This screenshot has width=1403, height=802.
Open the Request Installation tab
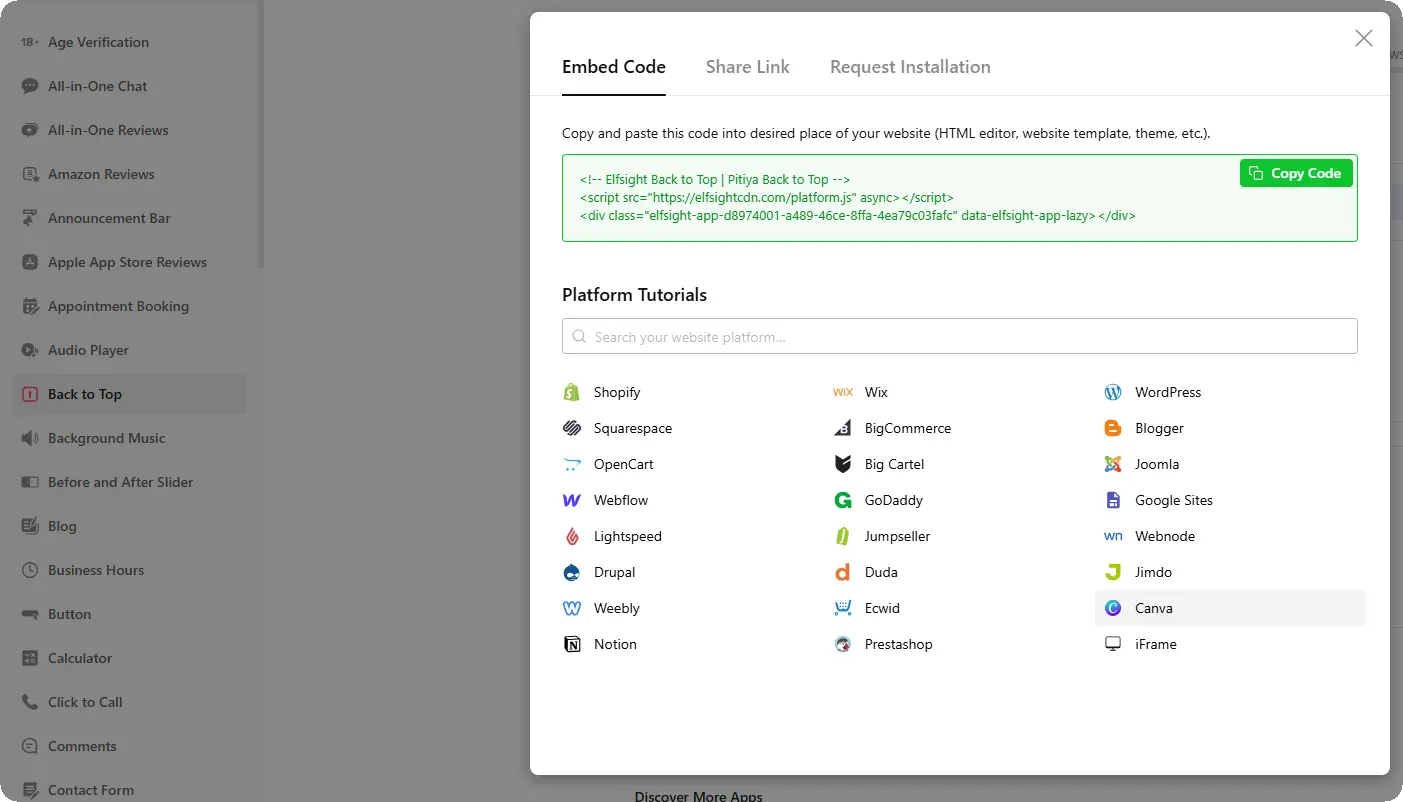[x=910, y=67]
